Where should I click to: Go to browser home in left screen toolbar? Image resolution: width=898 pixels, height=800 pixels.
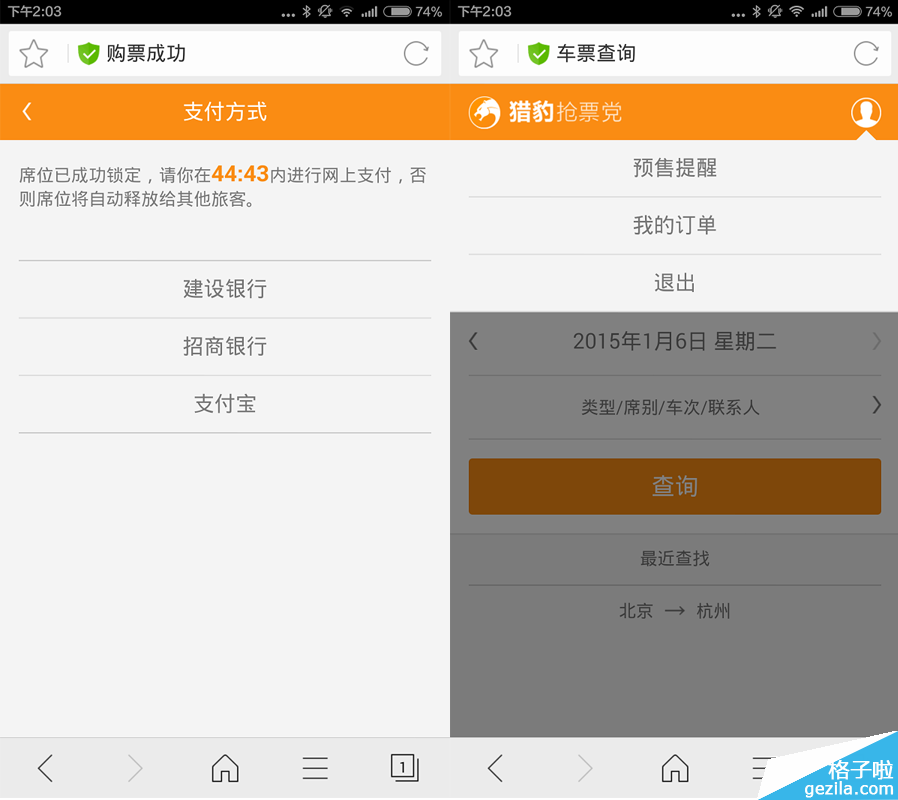click(225, 768)
